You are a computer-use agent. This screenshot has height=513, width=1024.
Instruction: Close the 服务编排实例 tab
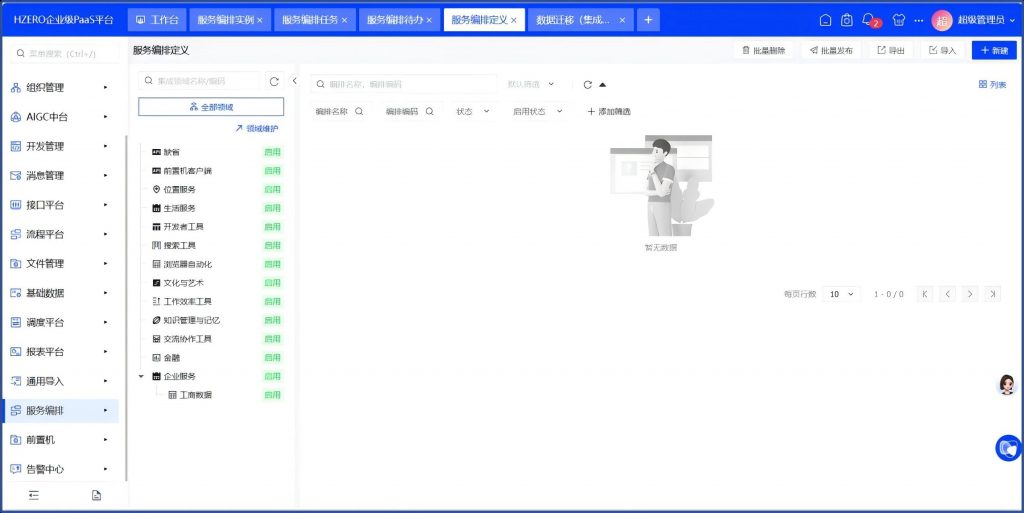tap(261, 20)
